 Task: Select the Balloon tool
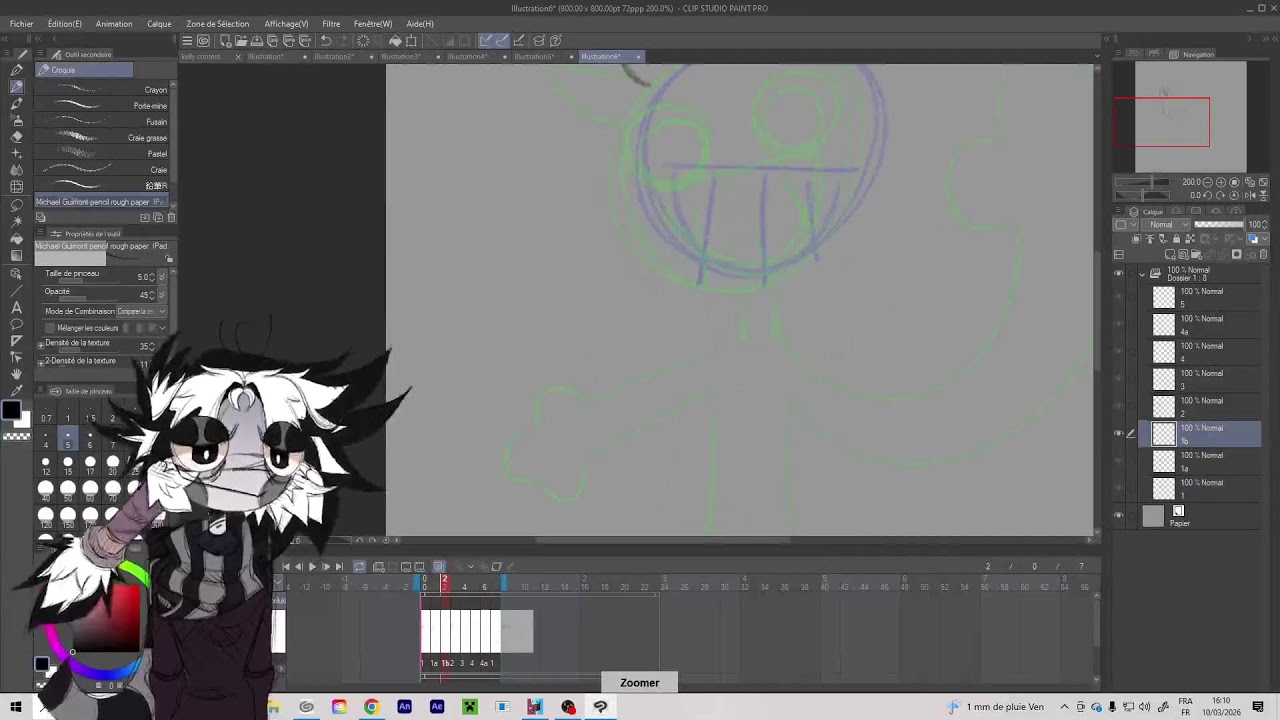point(16,324)
